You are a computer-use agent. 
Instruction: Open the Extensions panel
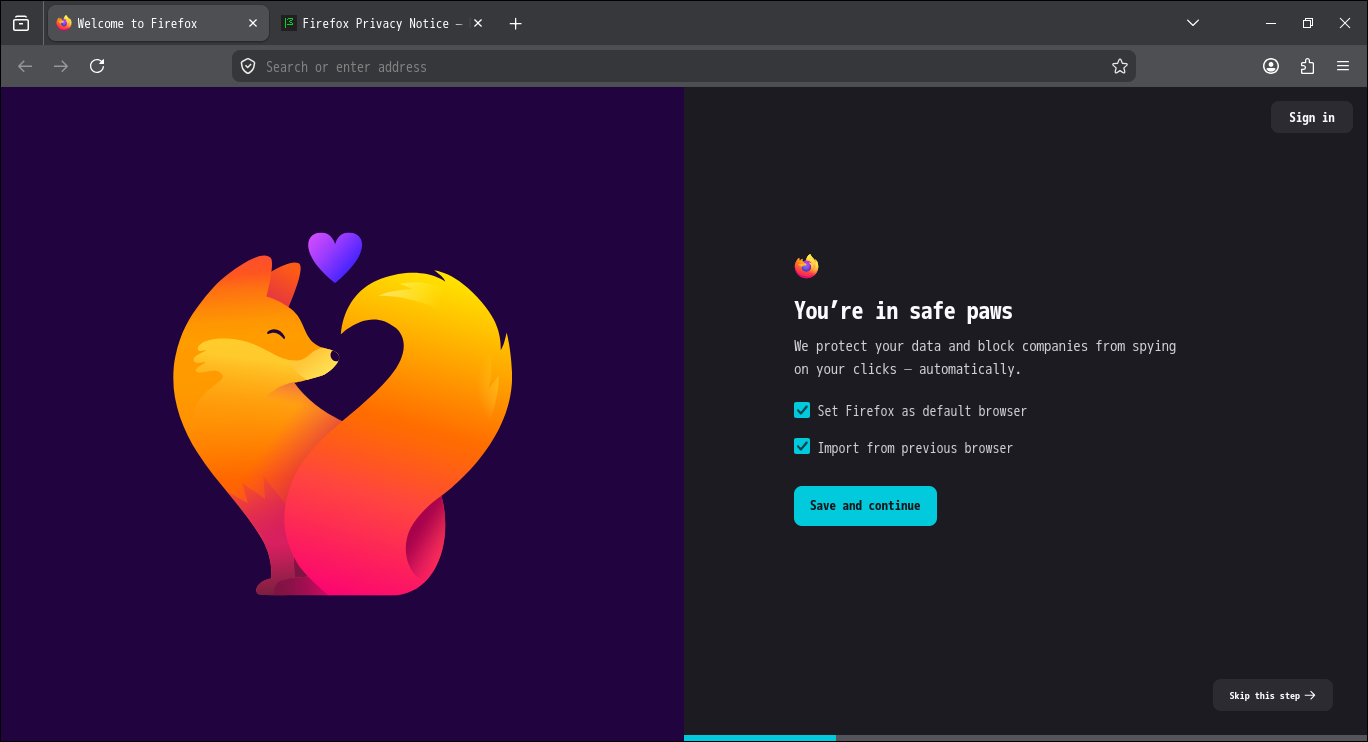tap(1307, 66)
